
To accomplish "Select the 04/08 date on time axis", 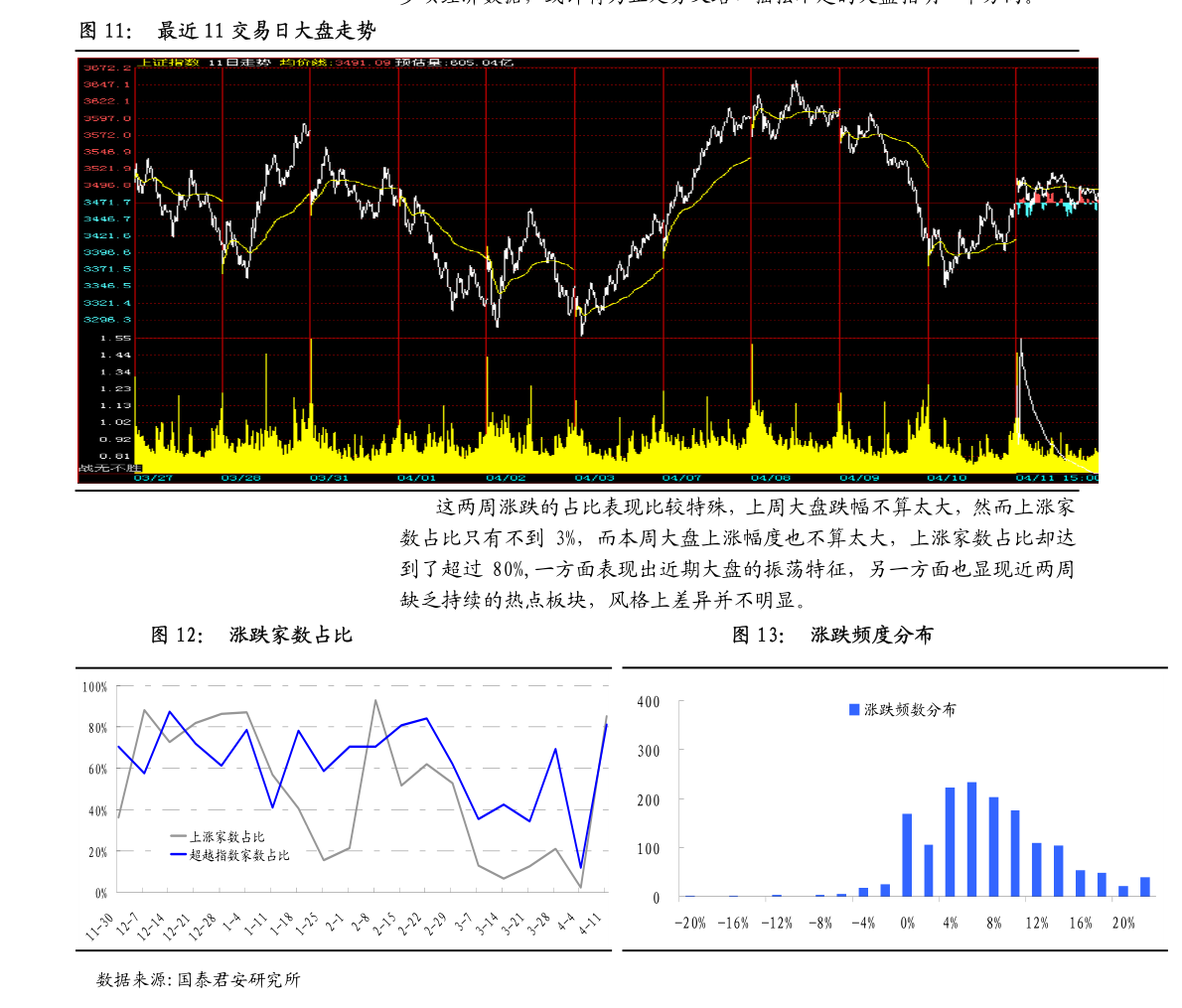I will tap(771, 478).
